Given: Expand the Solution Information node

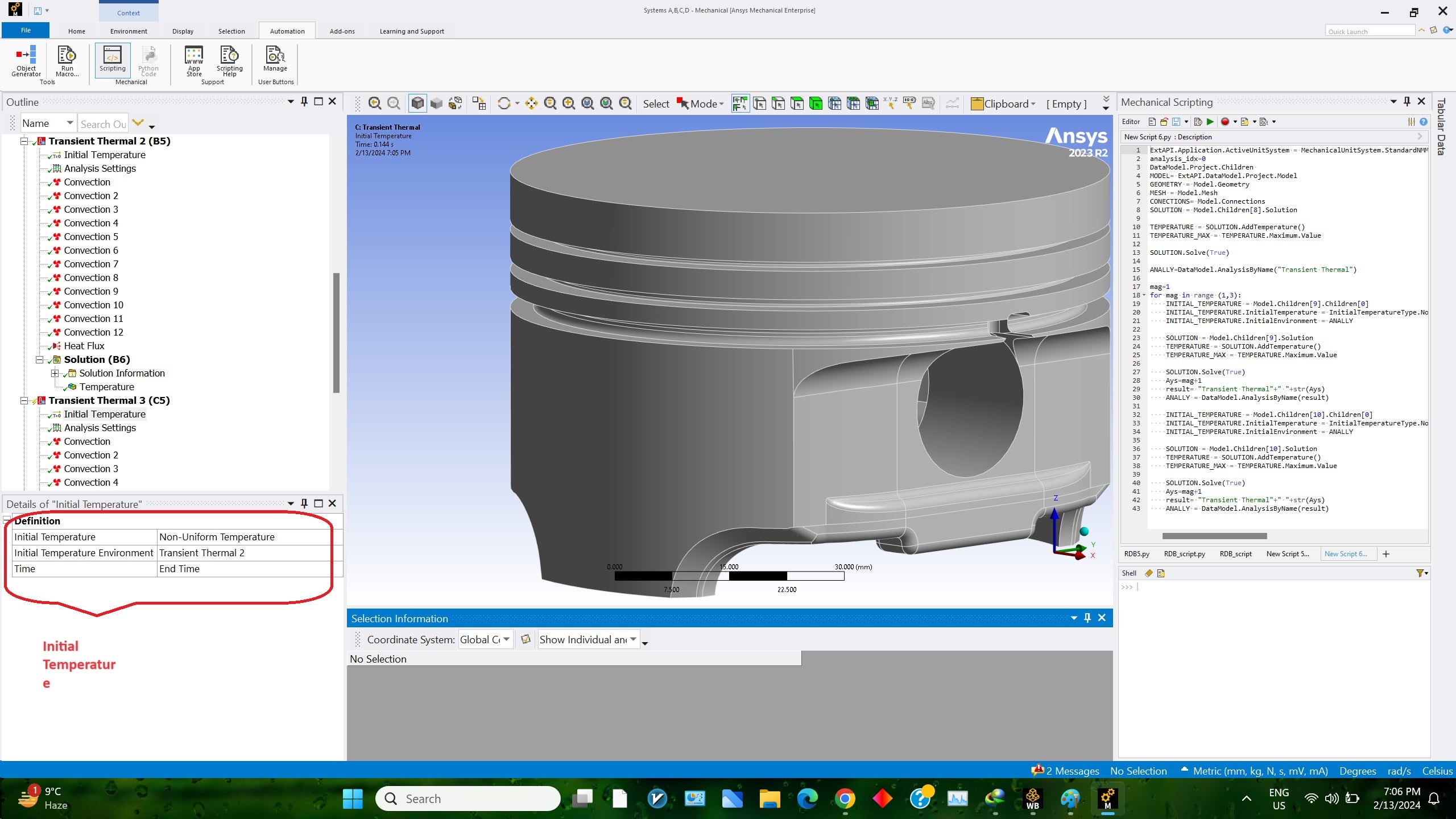Looking at the screenshot, I should click(55, 373).
